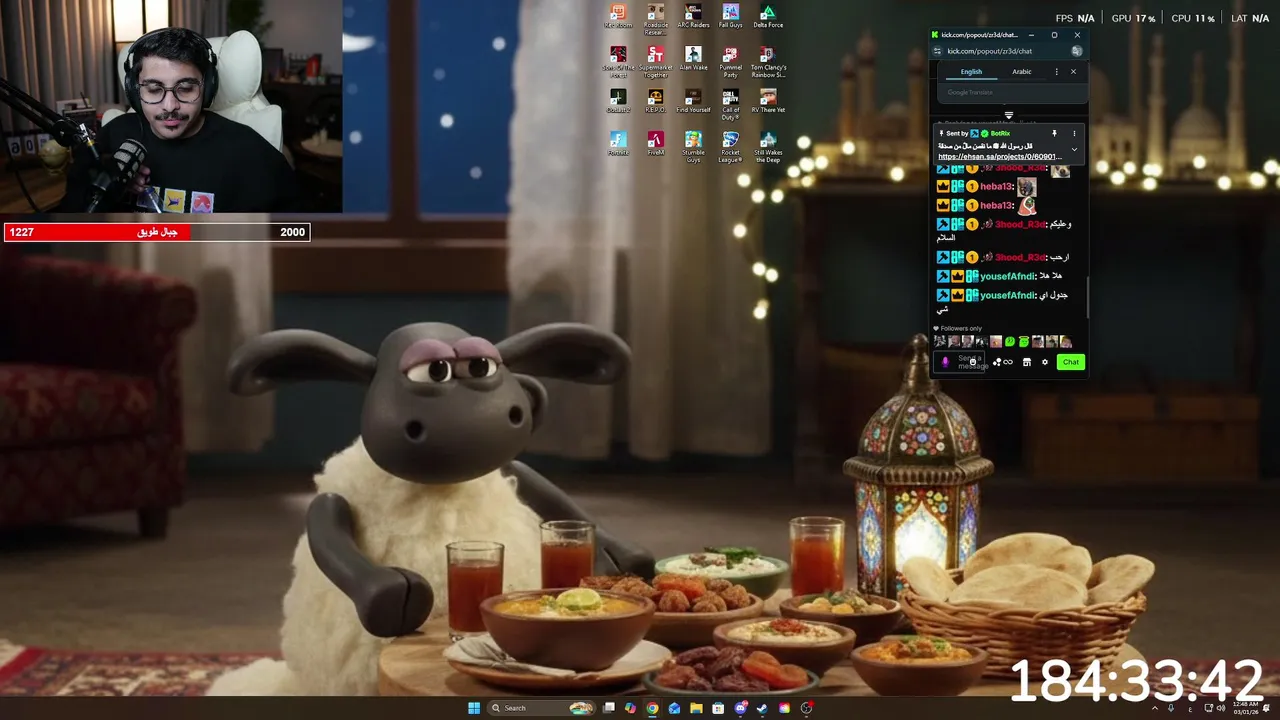
Task: Open the Windows Start menu
Action: [474, 708]
